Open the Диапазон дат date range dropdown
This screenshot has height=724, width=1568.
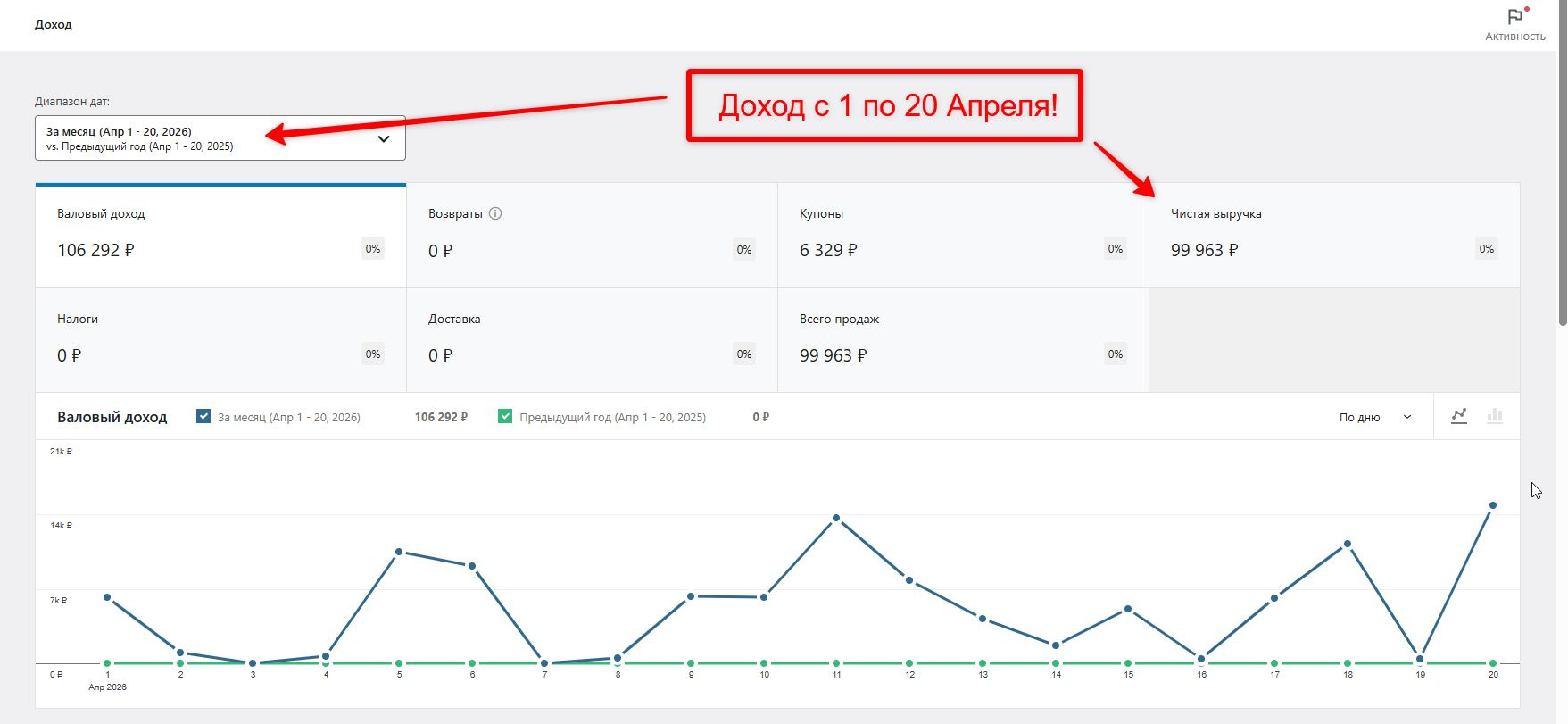pos(220,138)
